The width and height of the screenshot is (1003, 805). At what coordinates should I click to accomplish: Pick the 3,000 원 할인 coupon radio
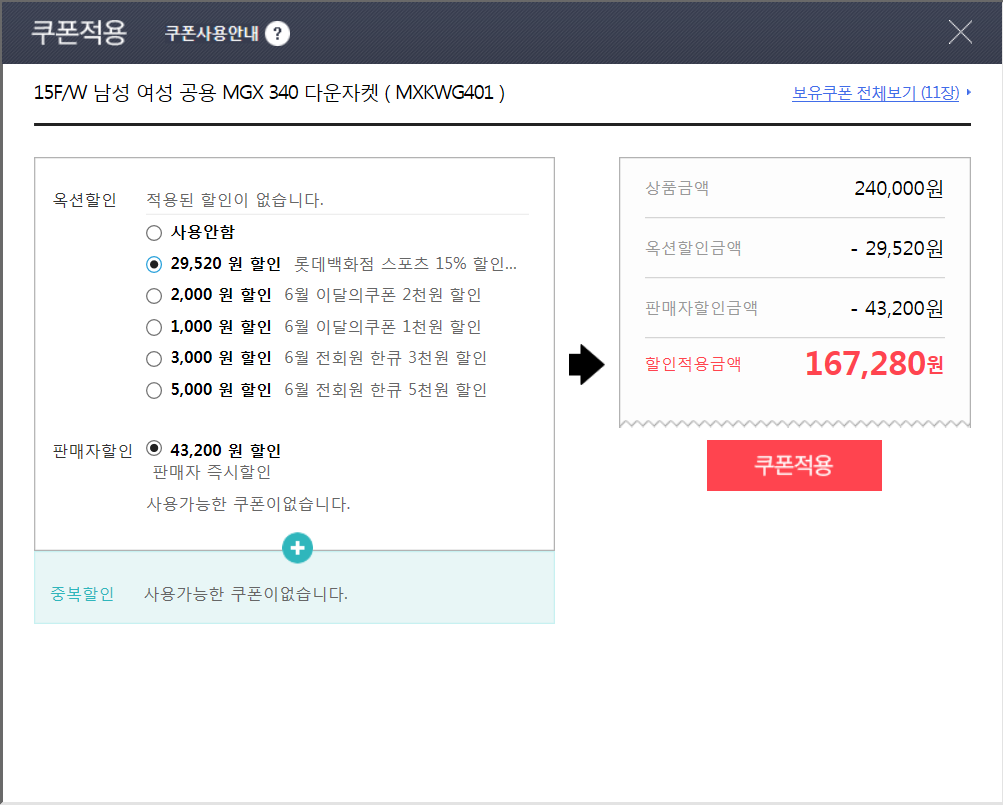pos(154,358)
